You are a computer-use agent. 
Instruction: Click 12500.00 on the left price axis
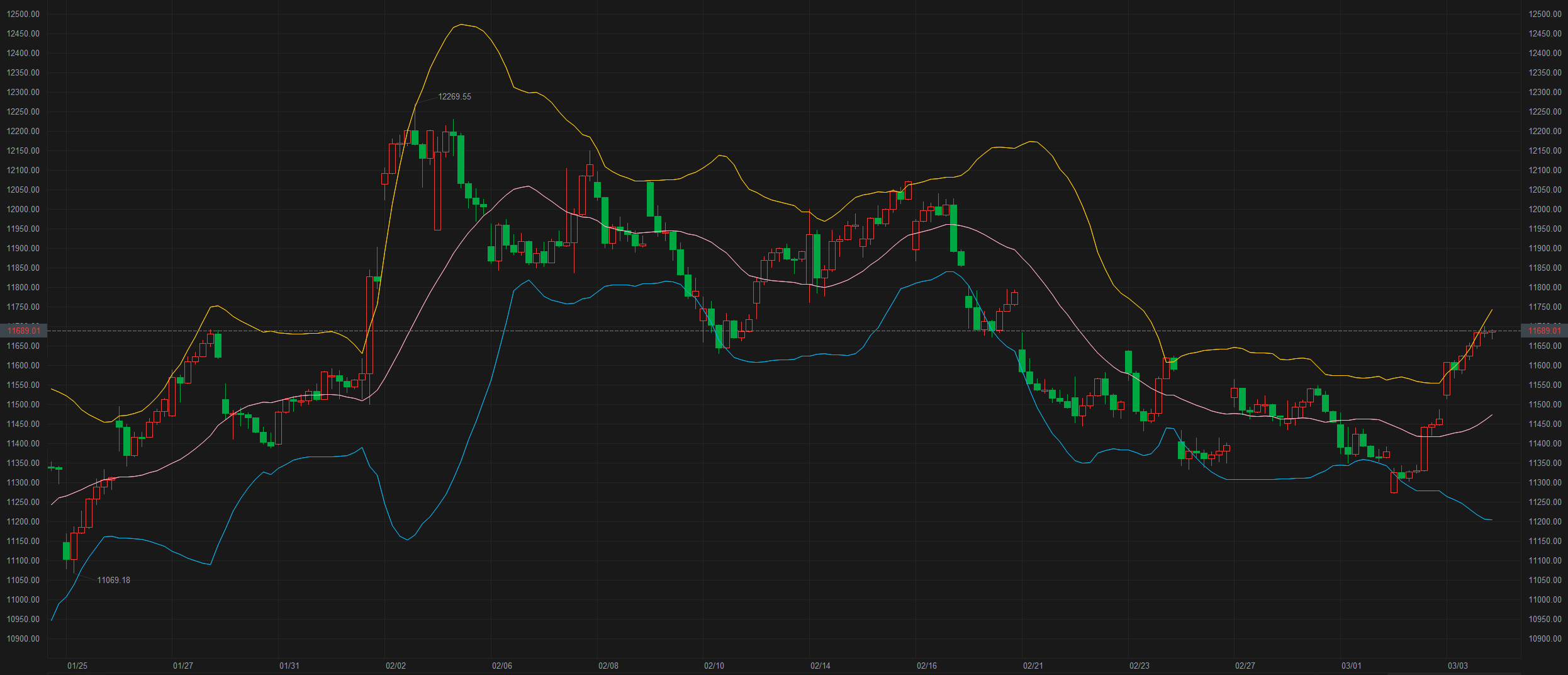tap(23, 14)
